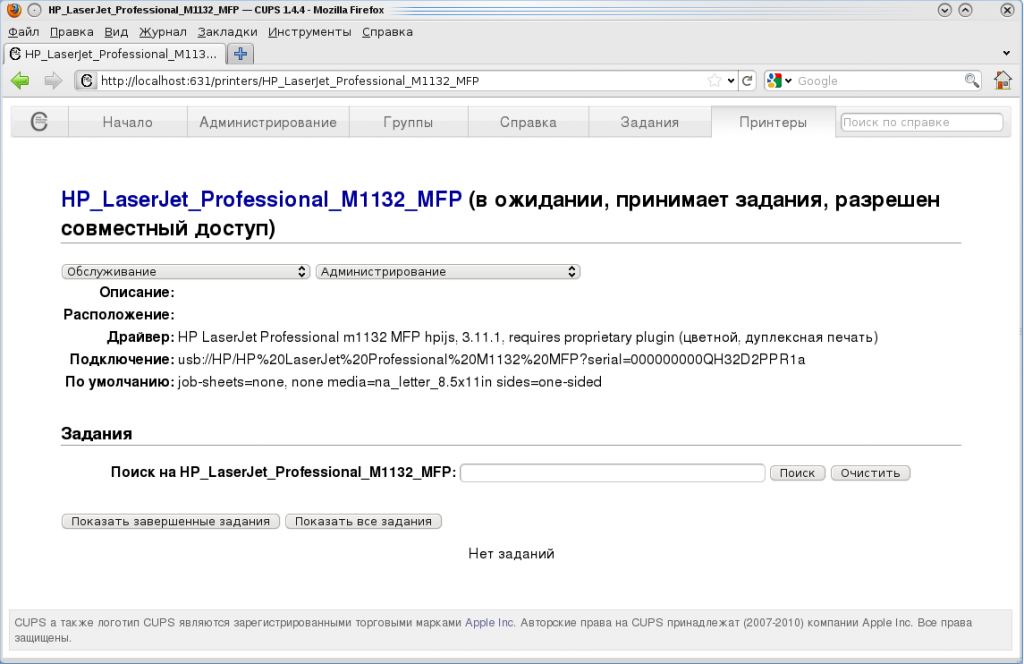Click the Firefox icon in the title bar
Screen dimensions: 1024x664
pyautogui.click(x=14, y=10)
